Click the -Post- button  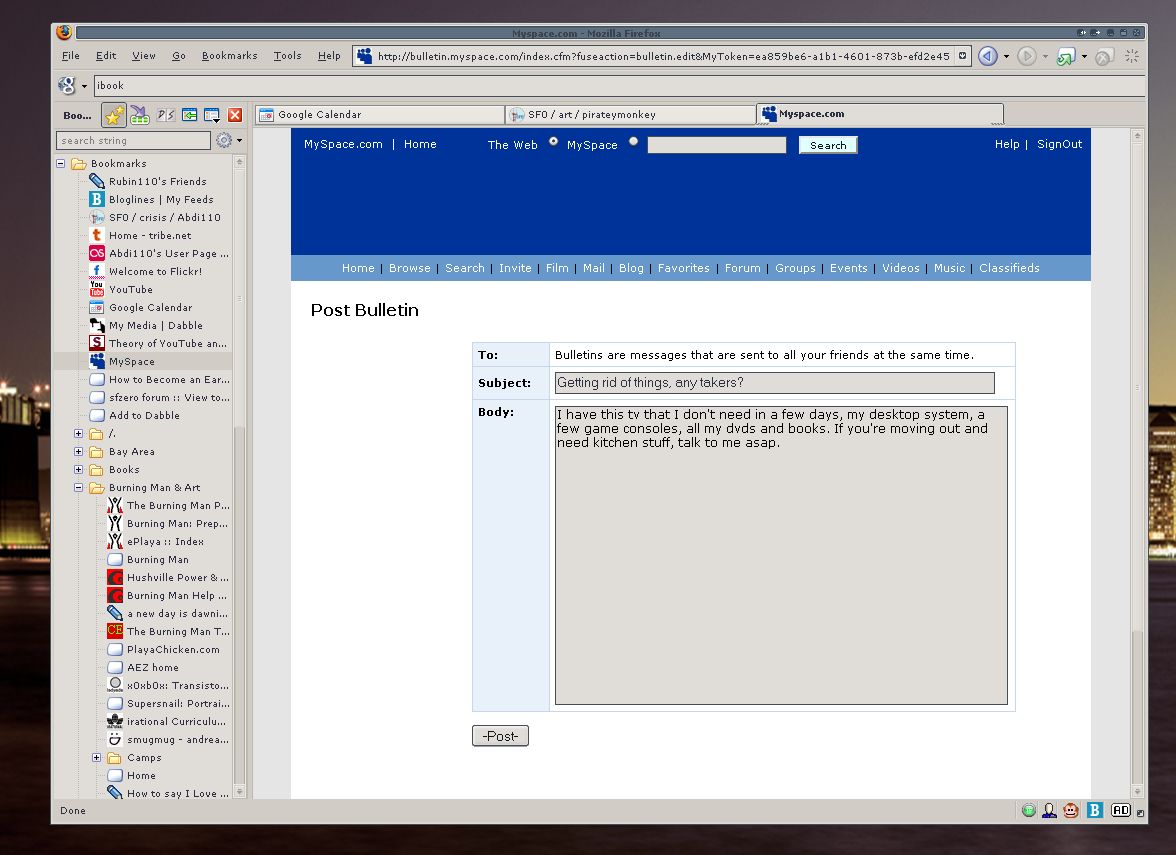coord(500,736)
